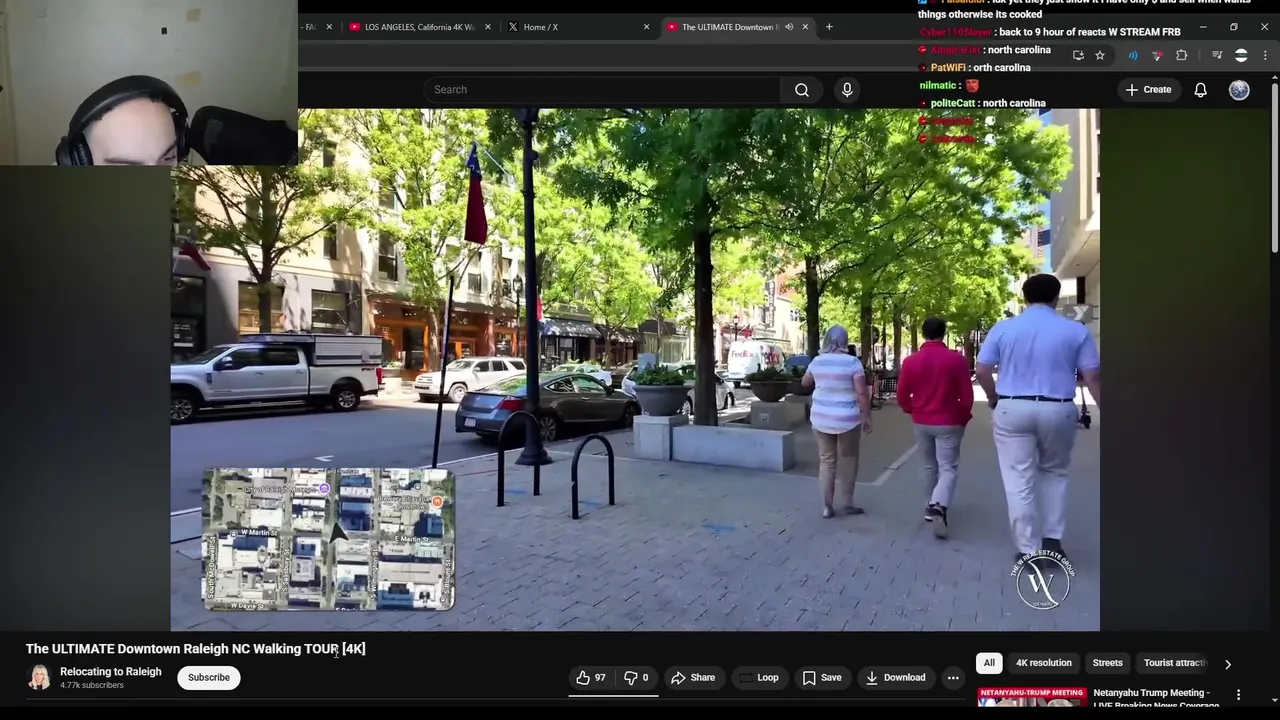Click the video title text
Image resolution: width=1280 pixels, height=720 pixels.
coord(196,649)
